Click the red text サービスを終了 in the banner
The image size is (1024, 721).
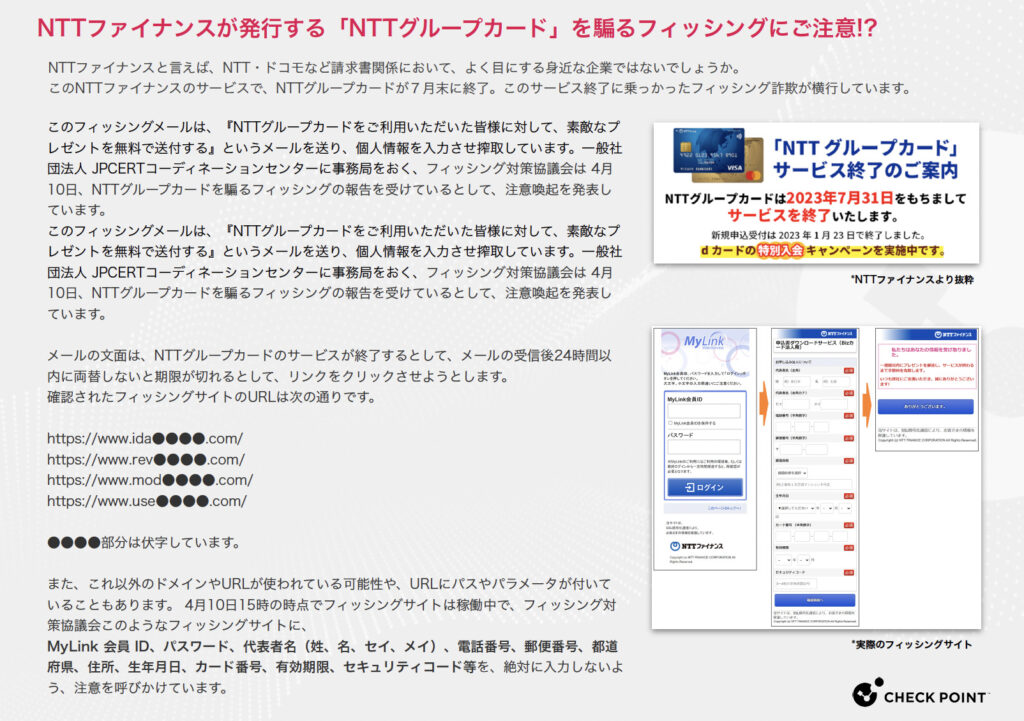pyautogui.click(x=778, y=216)
